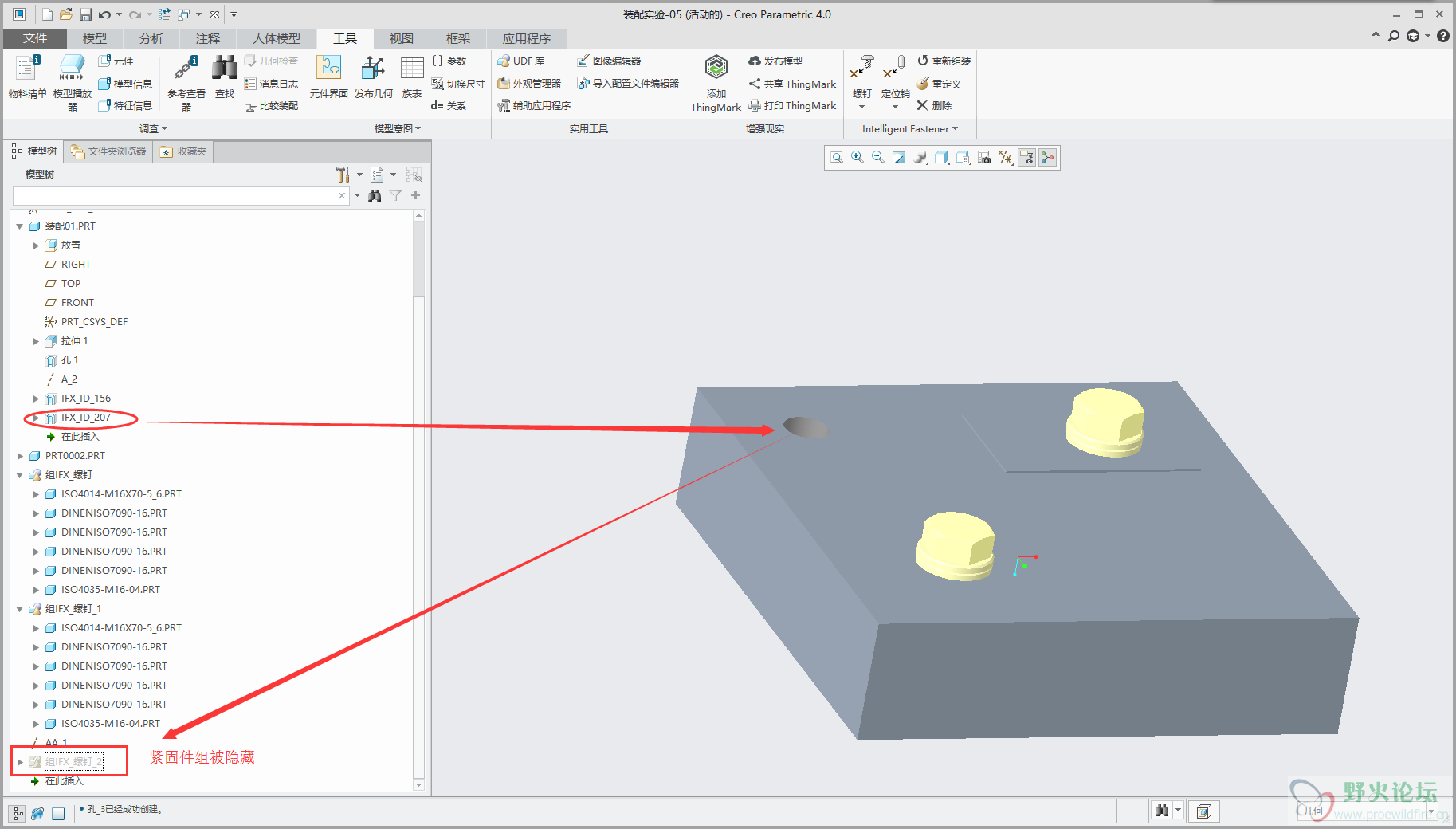Screen dimensions: 1456x829
Task: Click the model tree settings hammer icon
Action: pyautogui.click(x=343, y=175)
